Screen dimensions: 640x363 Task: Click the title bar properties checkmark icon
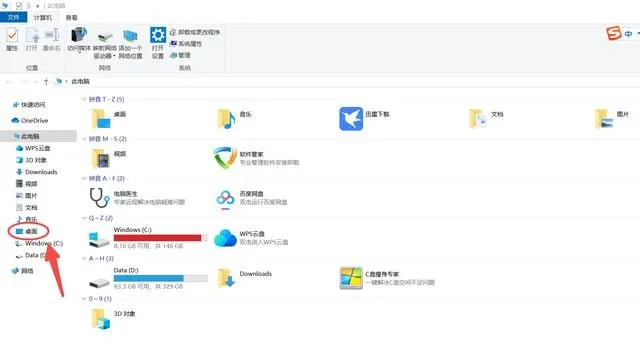(19, 5)
